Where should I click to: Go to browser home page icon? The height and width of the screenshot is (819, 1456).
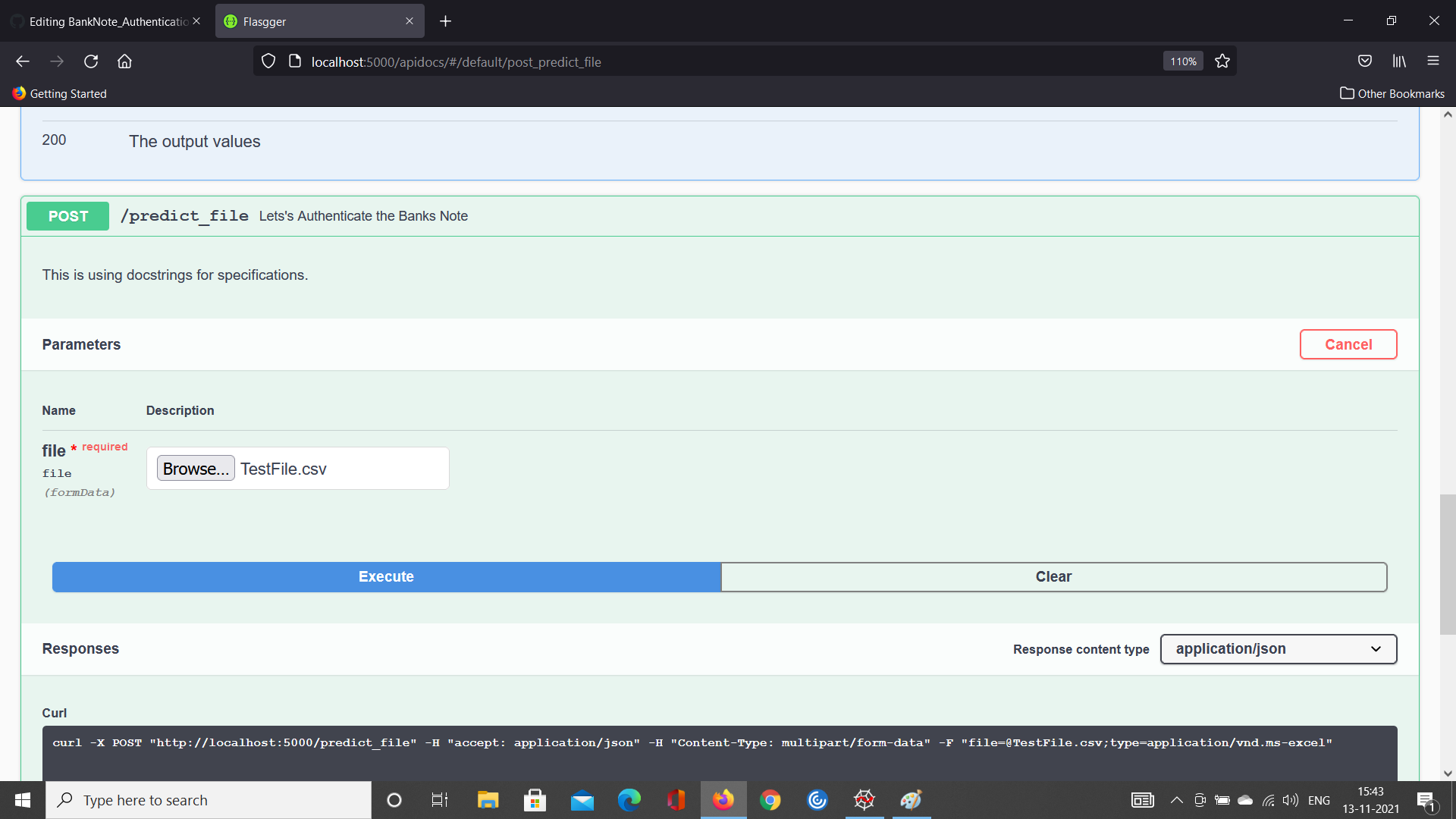click(x=124, y=61)
